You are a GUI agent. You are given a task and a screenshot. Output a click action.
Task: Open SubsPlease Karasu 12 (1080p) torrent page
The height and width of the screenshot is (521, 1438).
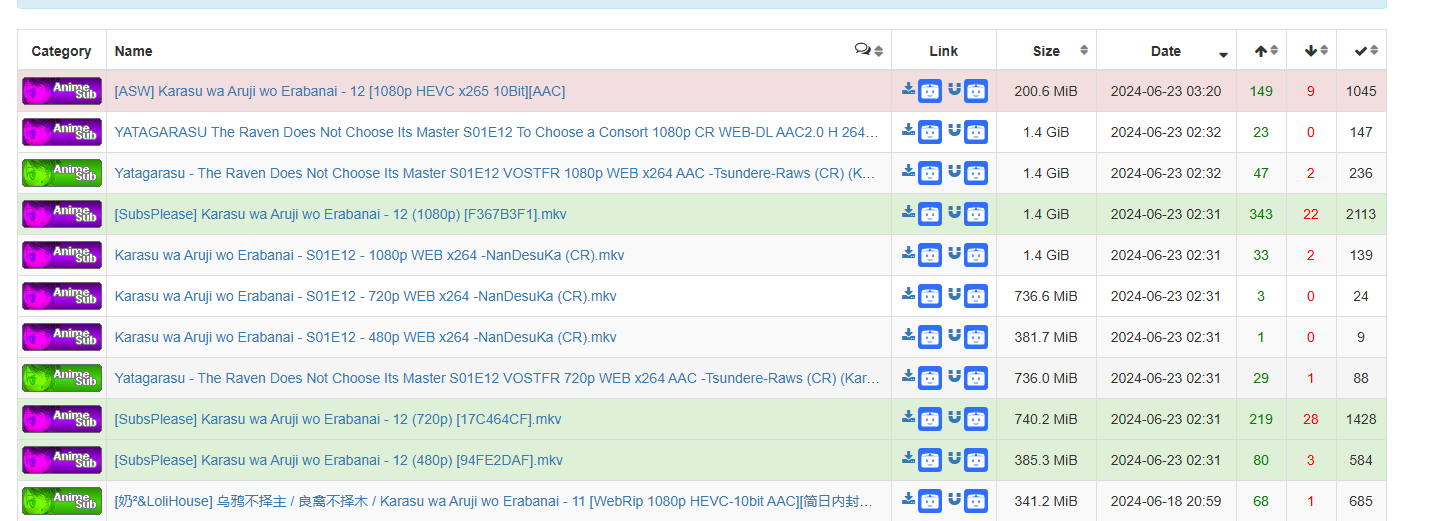click(340, 214)
